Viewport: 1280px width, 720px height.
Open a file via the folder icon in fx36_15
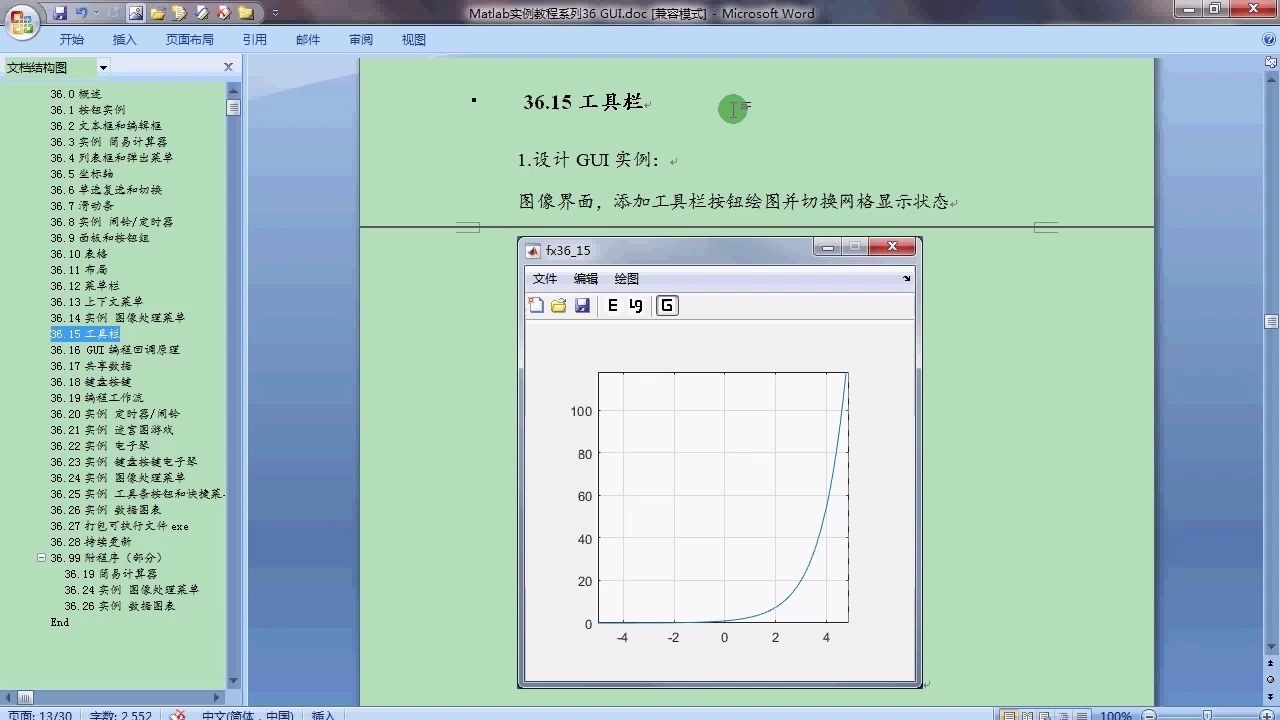(559, 305)
